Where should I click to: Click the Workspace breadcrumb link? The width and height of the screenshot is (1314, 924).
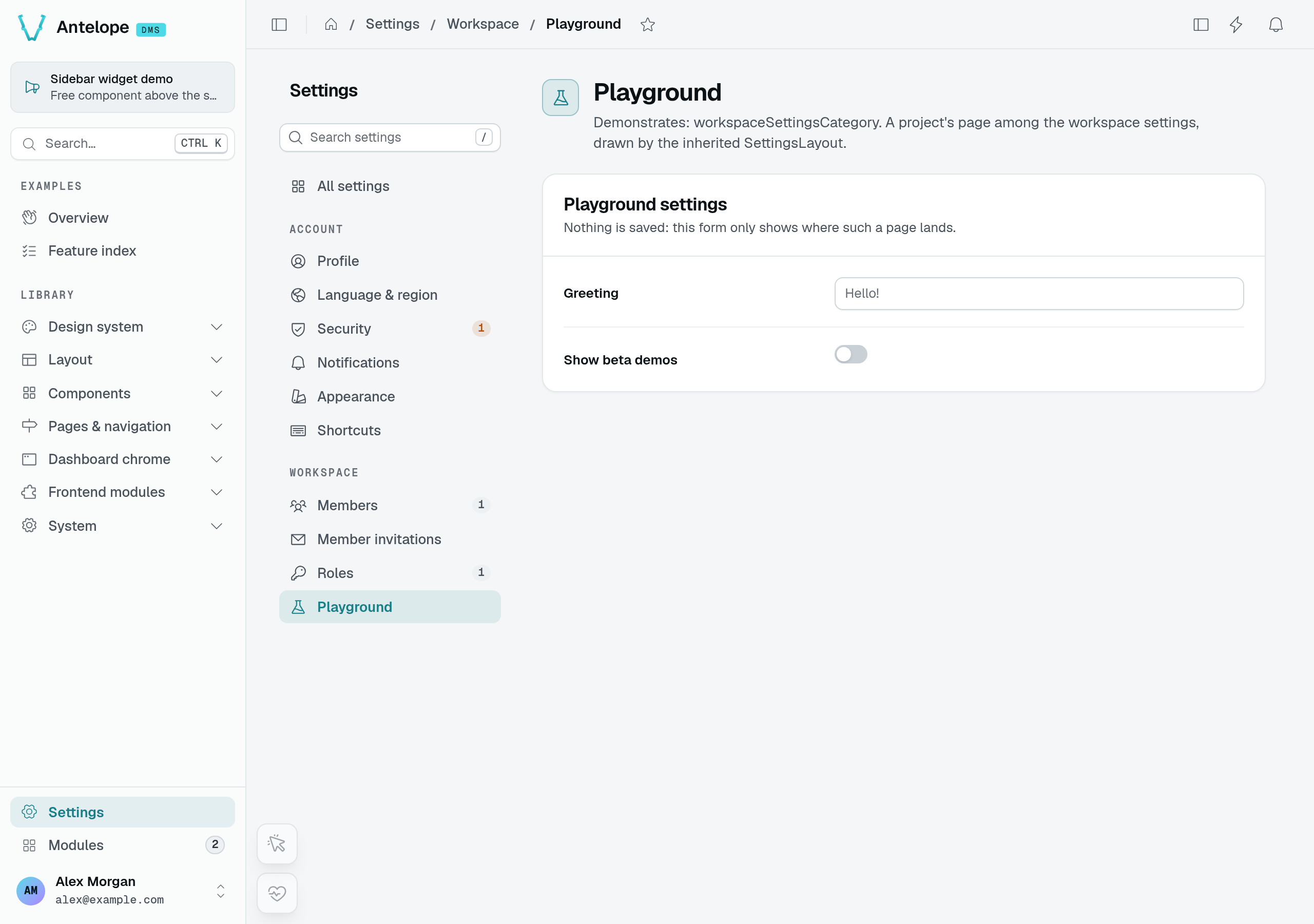tap(482, 24)
